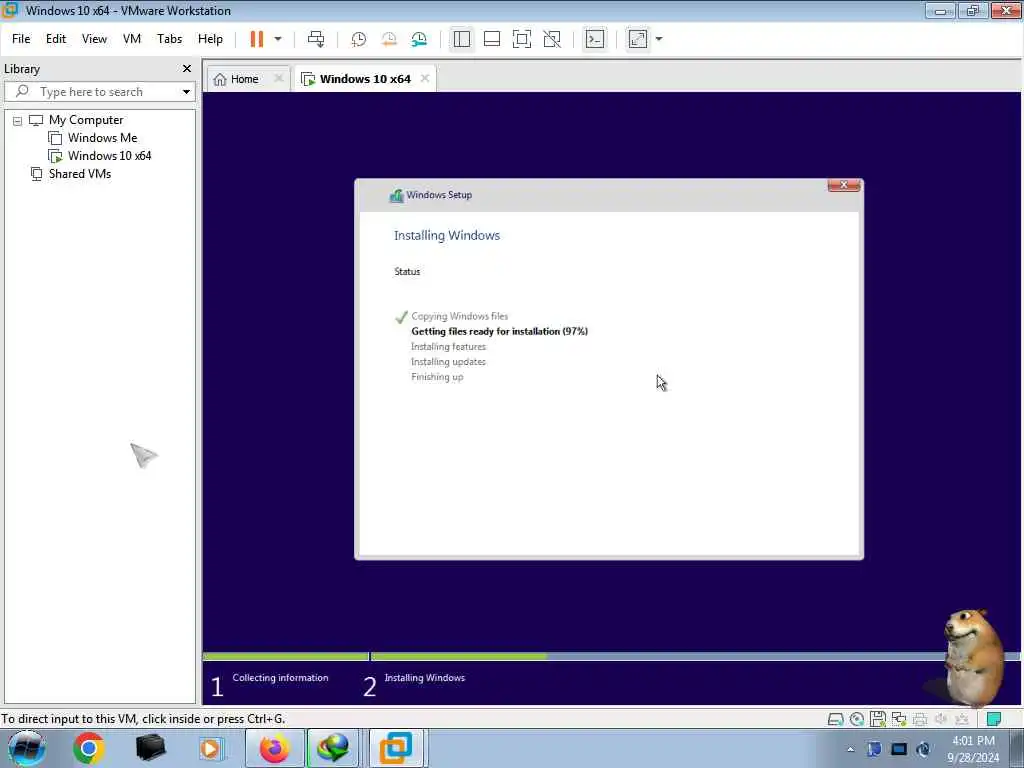Show hidden system tray icons
Viewport: 1024px width, 768px height.
(850, 750)
